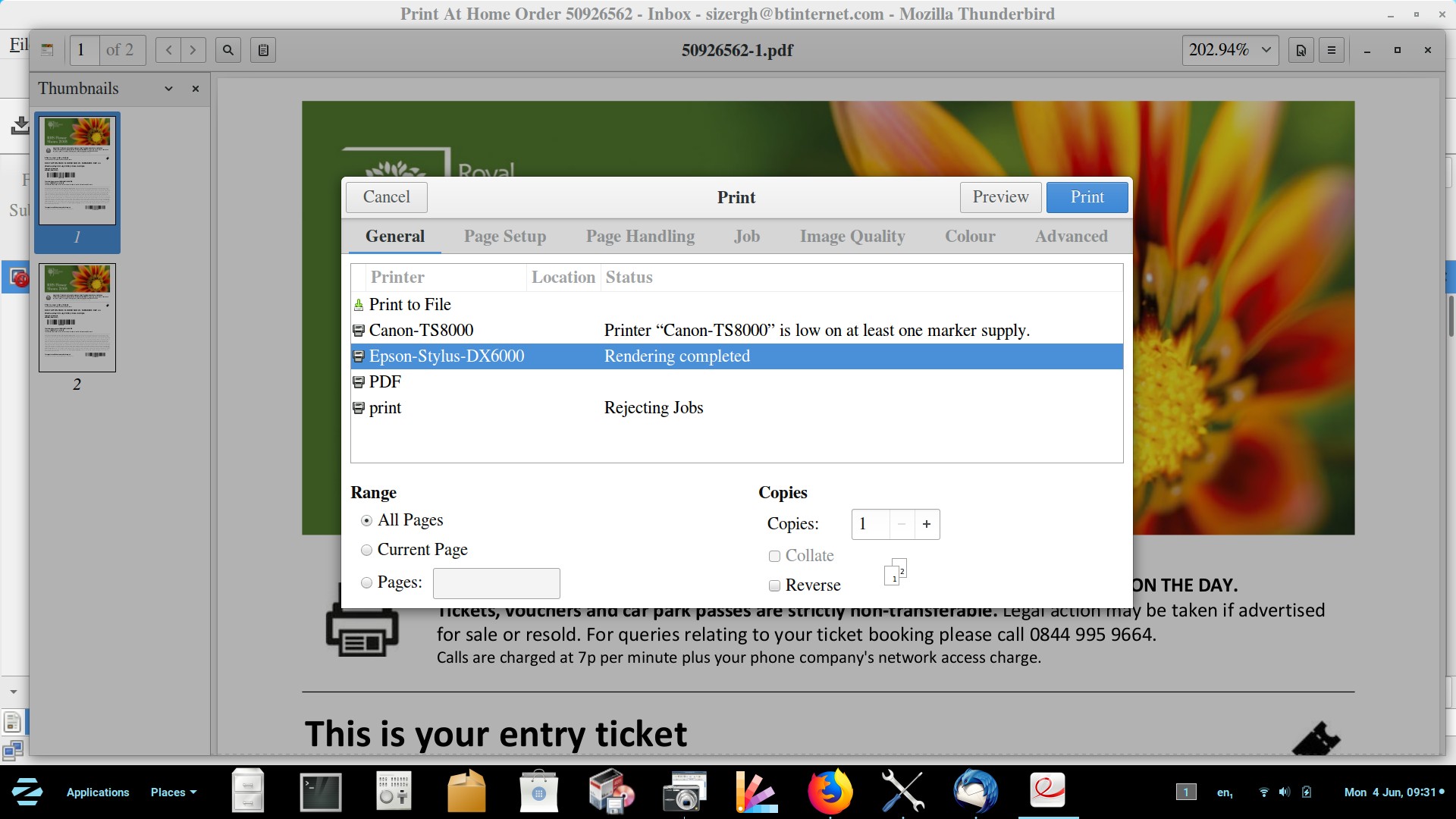This screenshot has width=1456, height=819.
Task: Click the Cancel button in Print dialog
Action: click(386, 197)
